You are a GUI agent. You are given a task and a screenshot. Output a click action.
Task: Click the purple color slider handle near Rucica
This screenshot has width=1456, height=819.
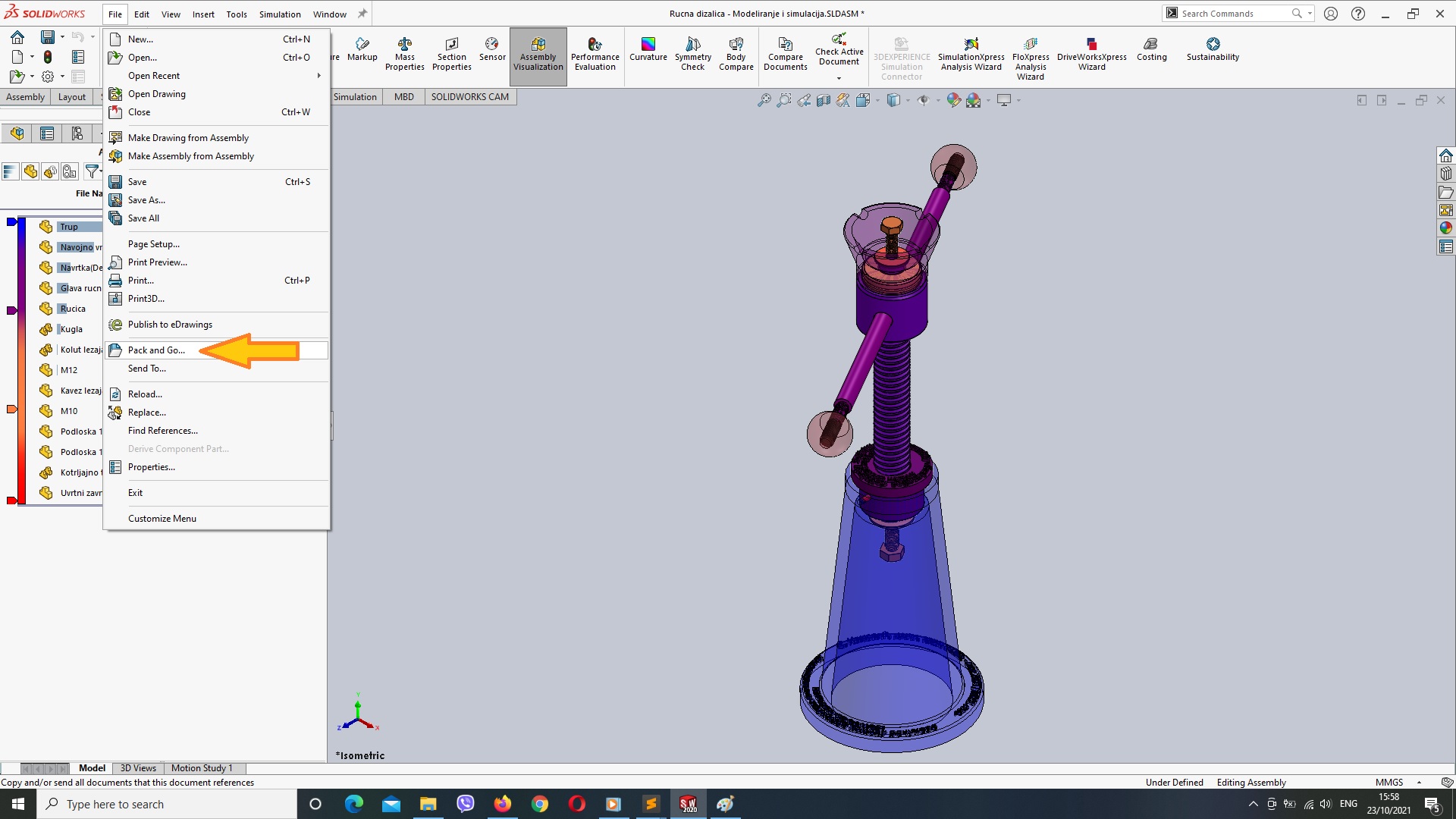[11, 310]
